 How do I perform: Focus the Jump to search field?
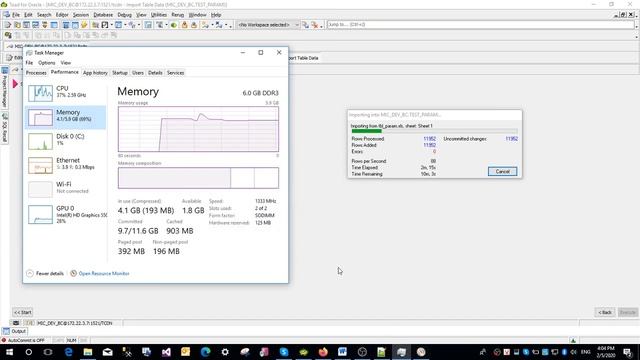(x=480, y=25)
